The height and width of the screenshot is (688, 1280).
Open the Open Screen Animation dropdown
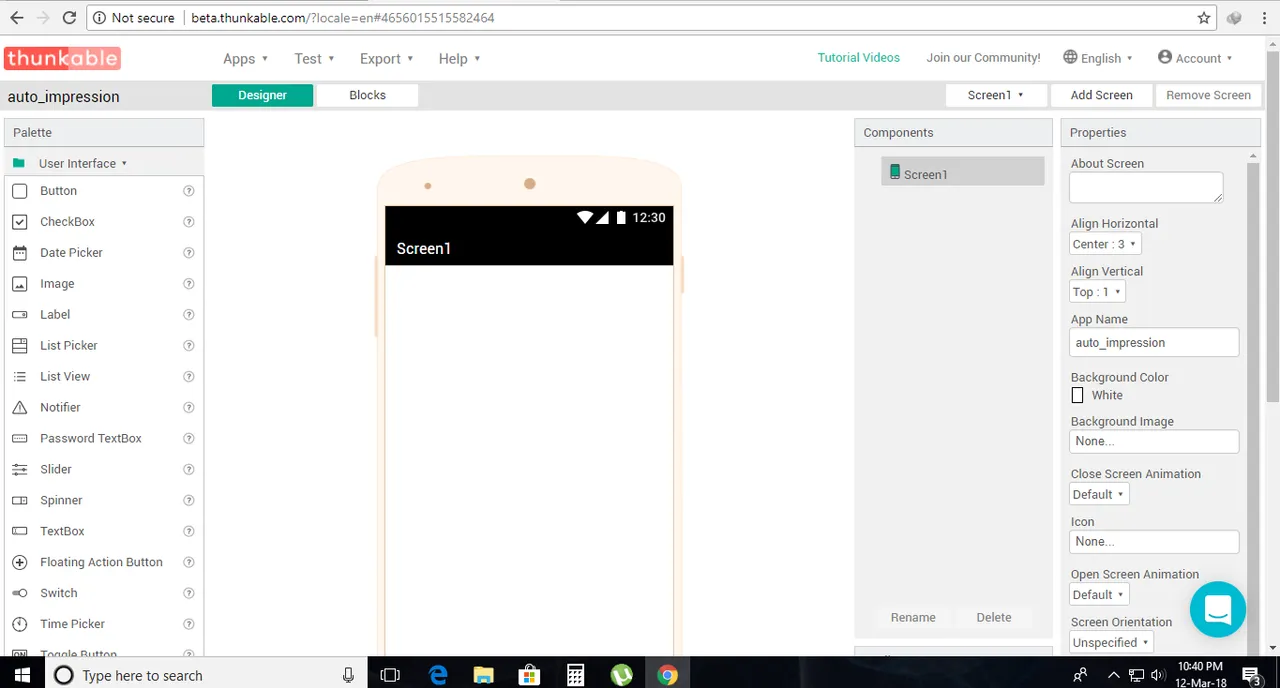(1099, 595)
